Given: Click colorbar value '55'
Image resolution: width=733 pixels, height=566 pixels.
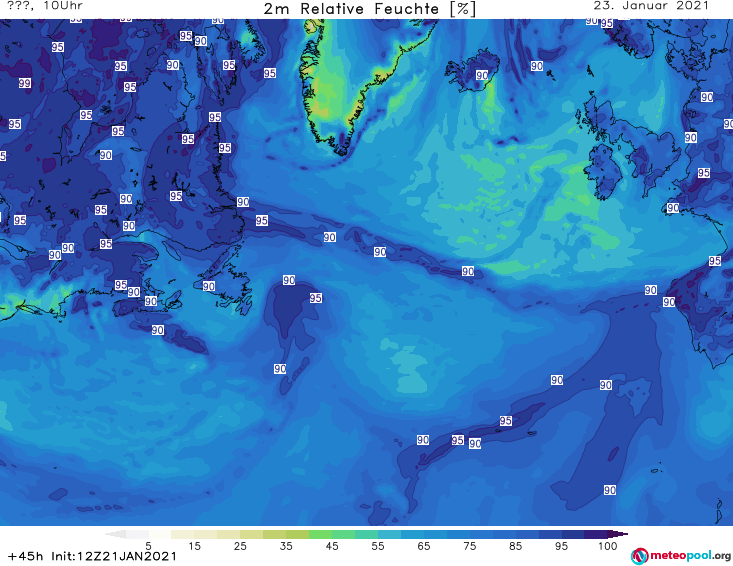Looking at the screenshot, I should pos(378,546).
